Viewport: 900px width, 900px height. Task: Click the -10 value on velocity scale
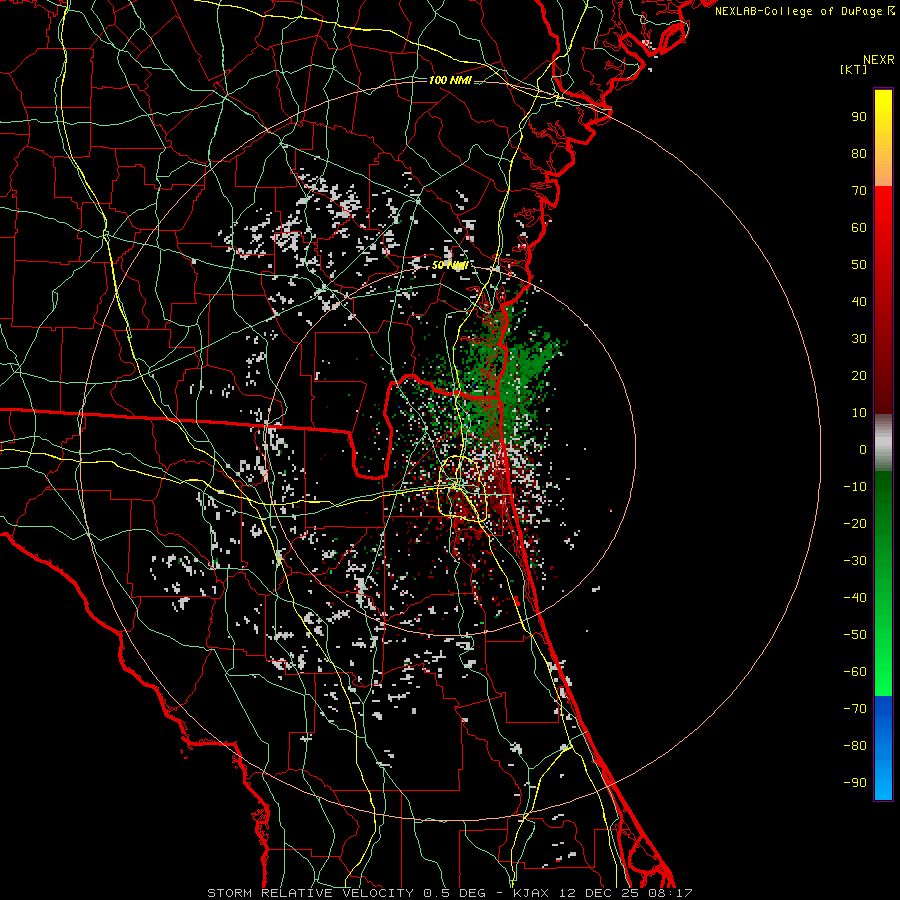coord(855,487)
